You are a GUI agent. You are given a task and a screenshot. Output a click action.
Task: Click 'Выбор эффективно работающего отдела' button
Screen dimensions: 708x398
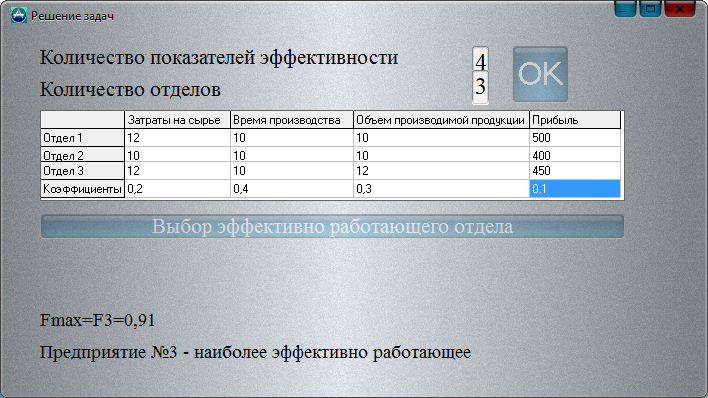[x=332, y=226]
